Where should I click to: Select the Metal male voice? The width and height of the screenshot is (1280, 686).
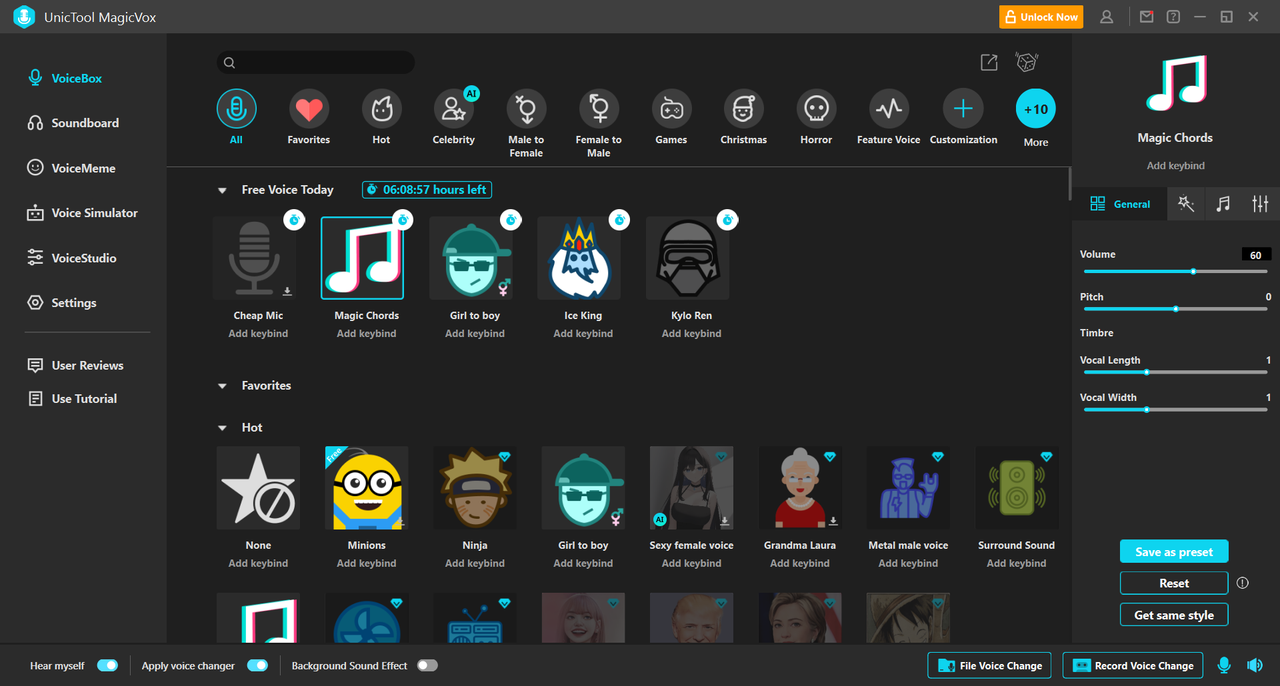point(908,488)
